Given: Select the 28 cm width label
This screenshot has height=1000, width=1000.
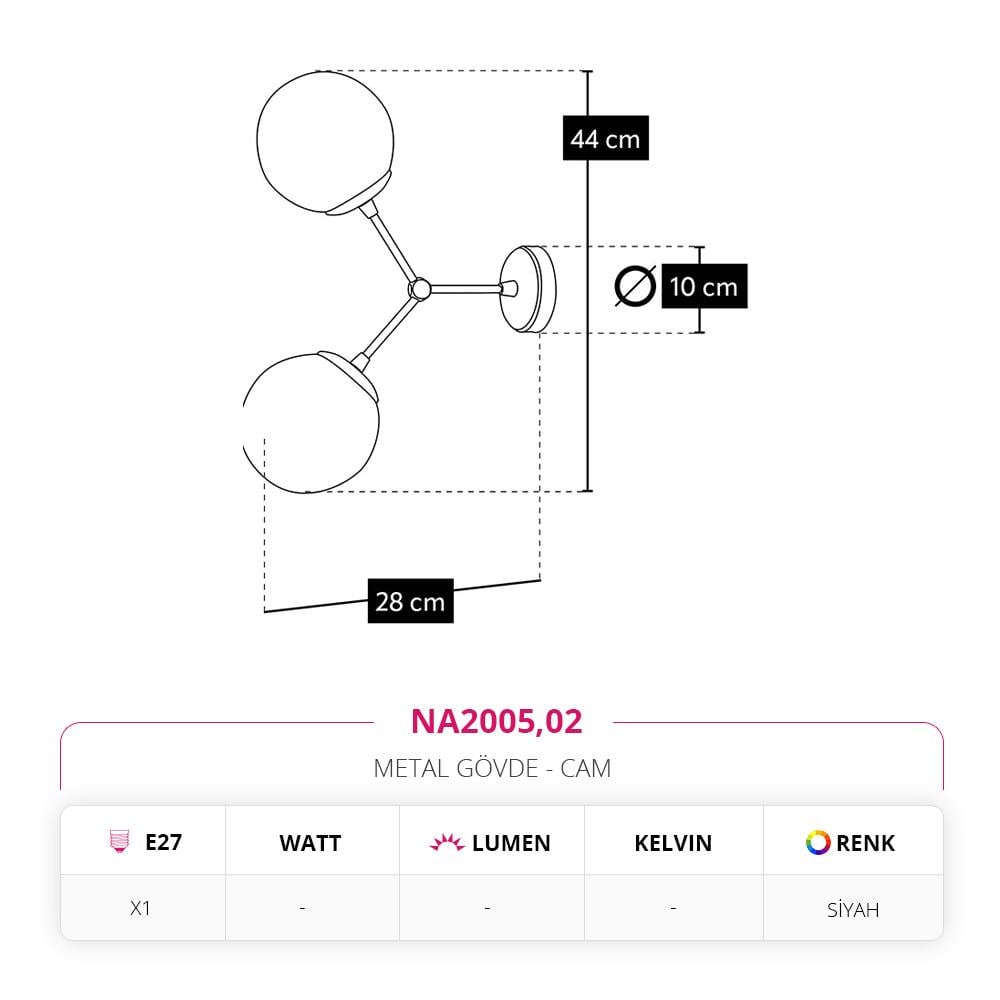Looking at the screenshot, I should pos(411,601).
